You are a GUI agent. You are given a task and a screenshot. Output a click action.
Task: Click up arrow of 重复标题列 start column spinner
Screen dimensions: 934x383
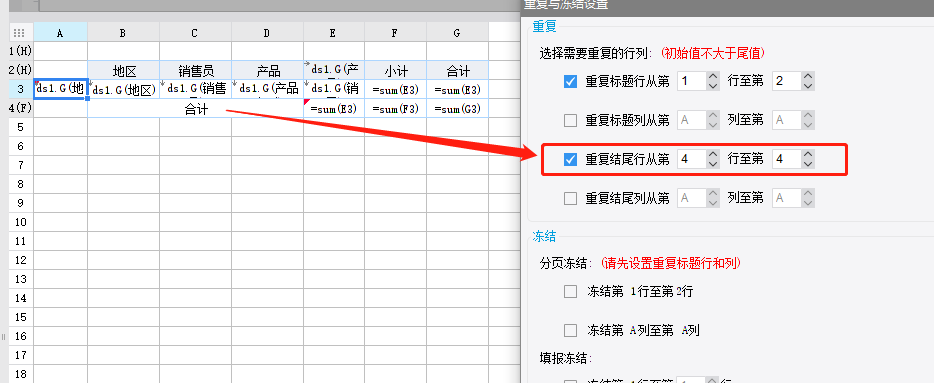(x=714, y=115)
